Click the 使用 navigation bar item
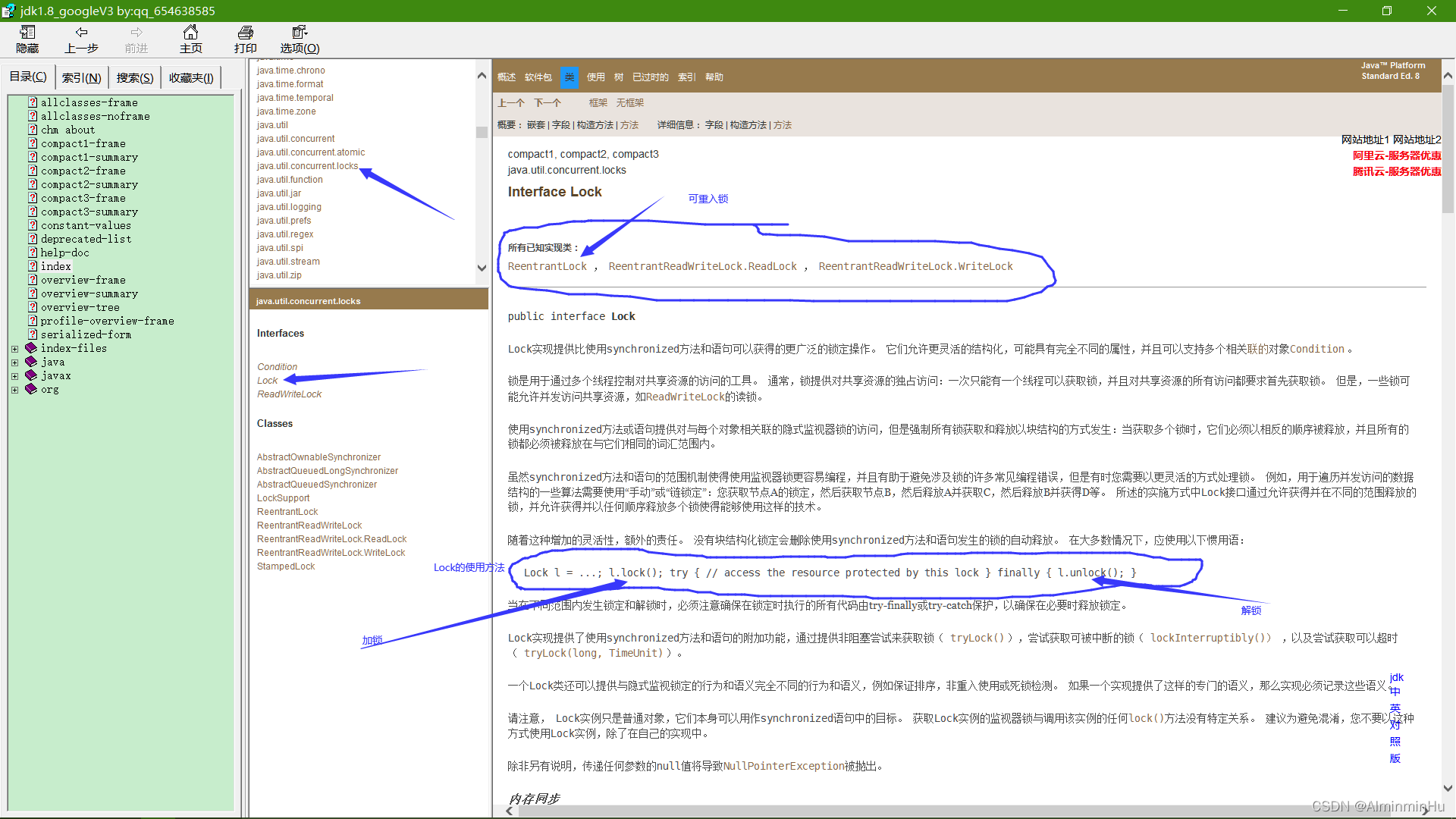 coord(595,77)
